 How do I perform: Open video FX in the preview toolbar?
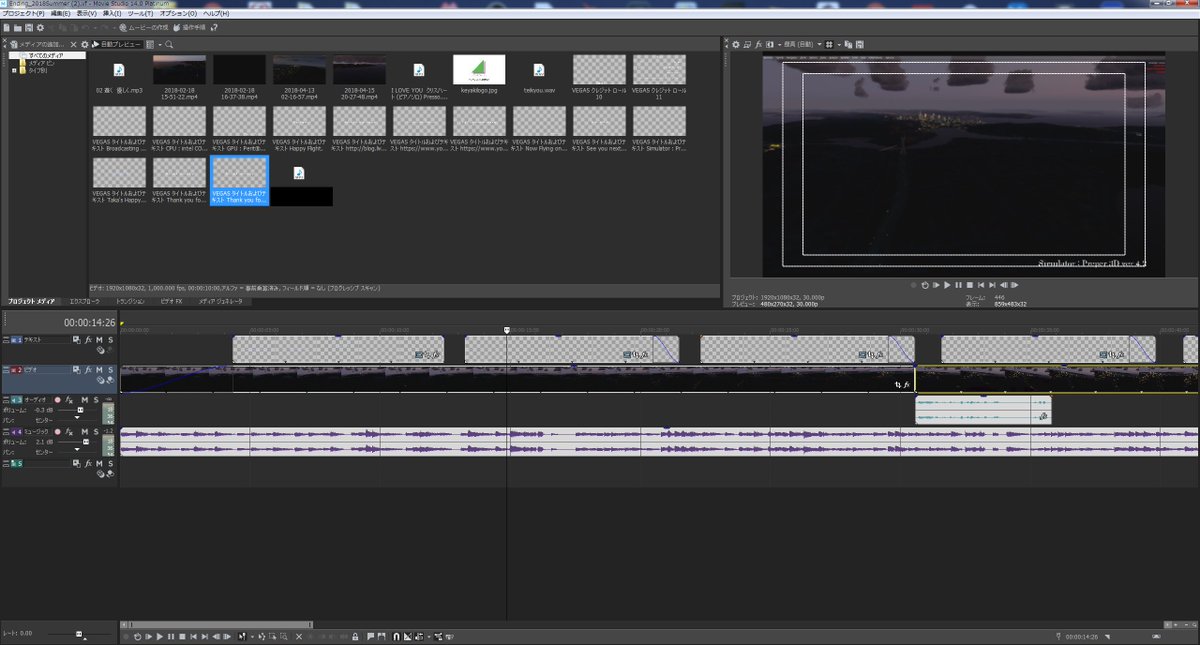tap(759, 45)
